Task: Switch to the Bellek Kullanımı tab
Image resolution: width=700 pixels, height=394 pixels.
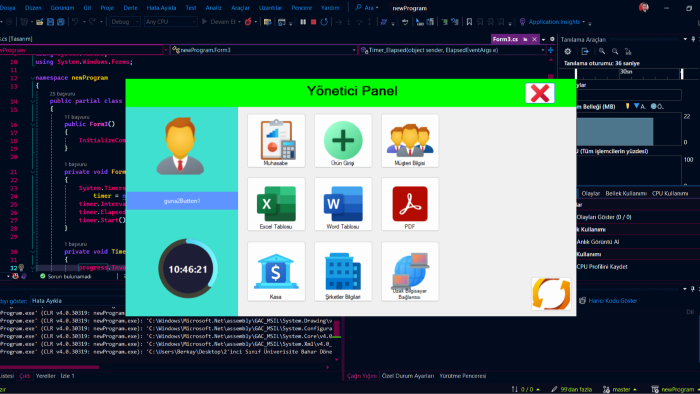Action: [x=626, y=193]
